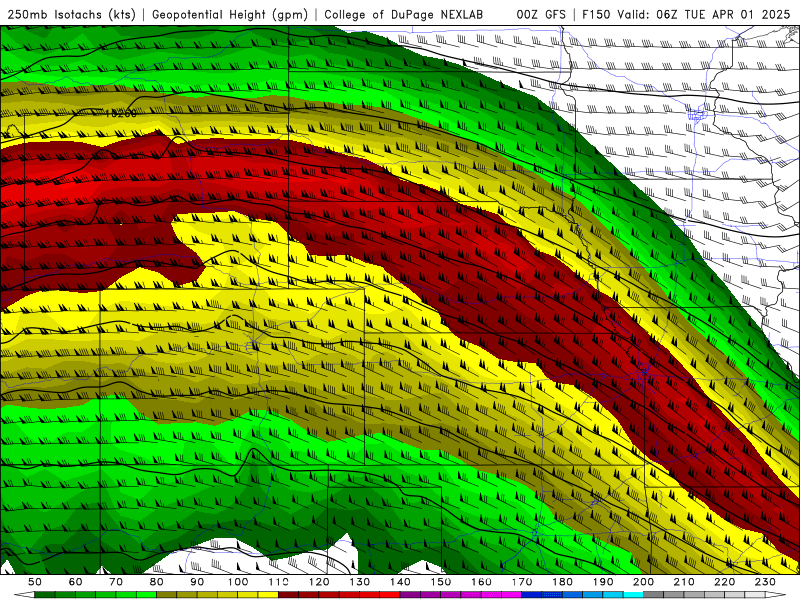
Task: Click the 10200 height contour label
Action: click(121, 113)
